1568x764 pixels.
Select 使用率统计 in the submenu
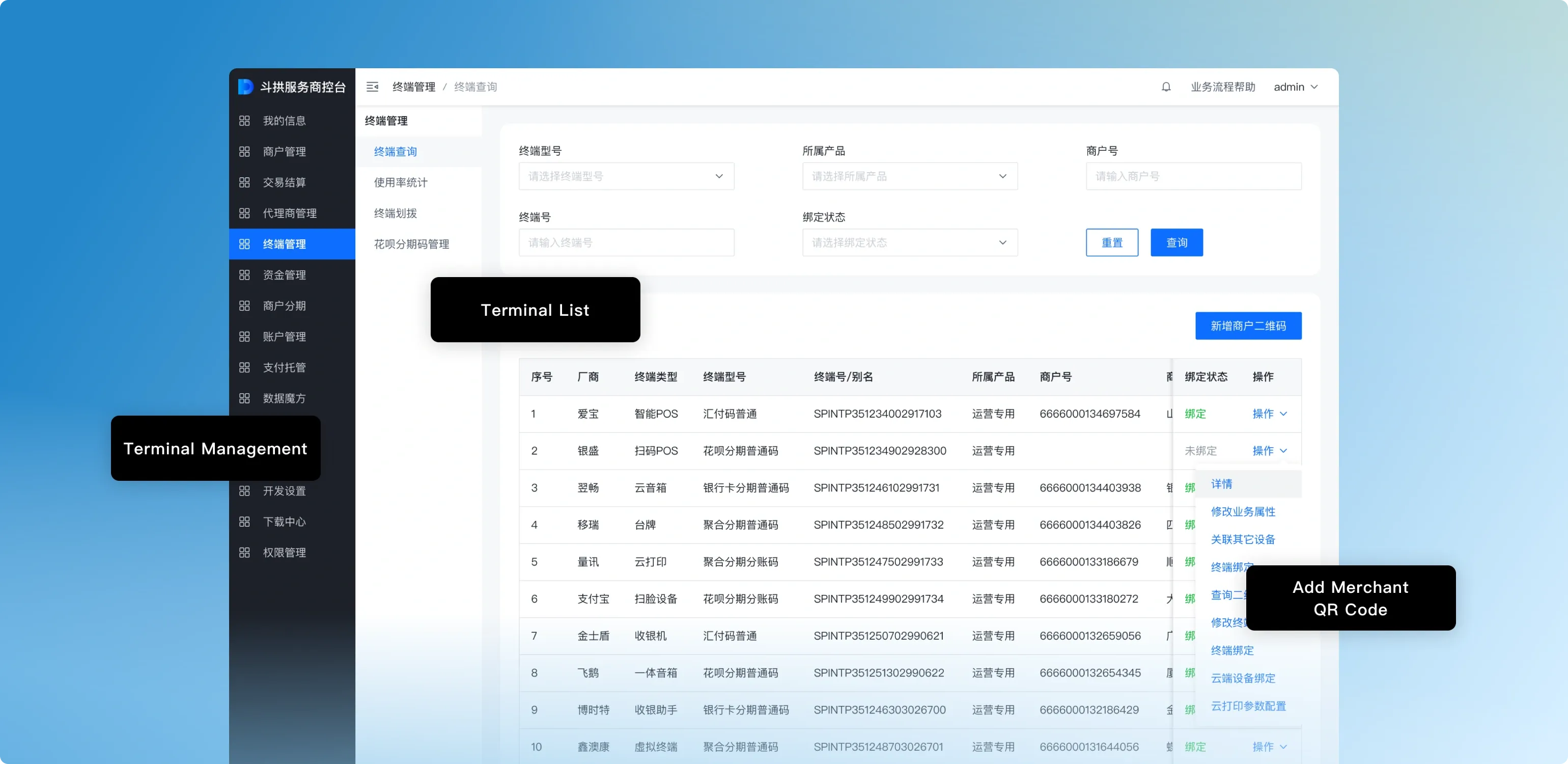(401, 183)
